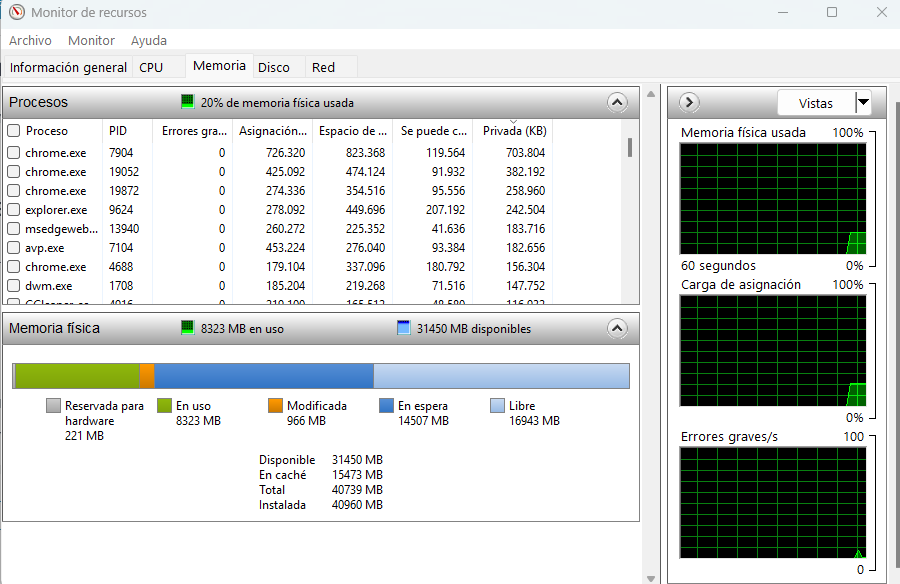Screen dimensions: 900x584
Task: Open the Vistas dropdown arrow
Action: pos(863,103)
